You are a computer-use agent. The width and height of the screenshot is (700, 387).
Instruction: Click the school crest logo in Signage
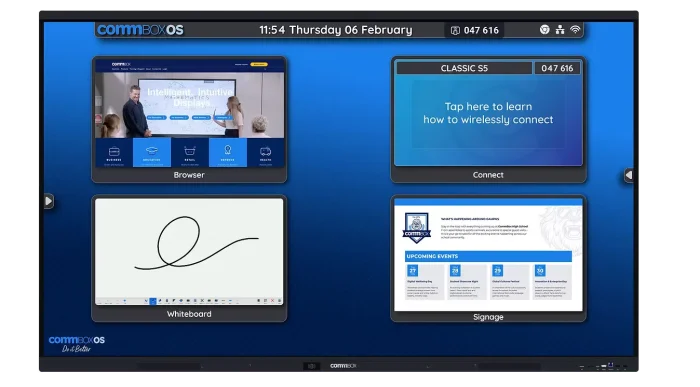pos(417,227)
